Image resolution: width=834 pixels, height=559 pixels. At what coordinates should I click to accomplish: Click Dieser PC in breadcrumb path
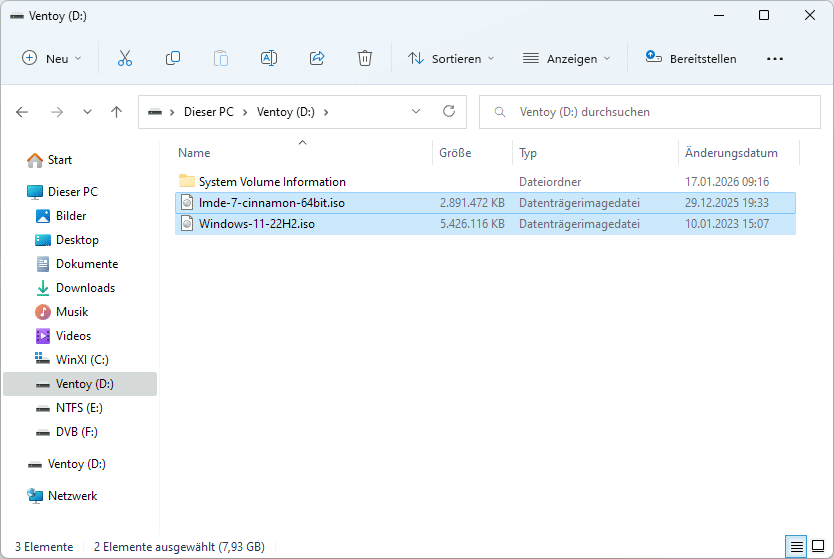[208, 112]
